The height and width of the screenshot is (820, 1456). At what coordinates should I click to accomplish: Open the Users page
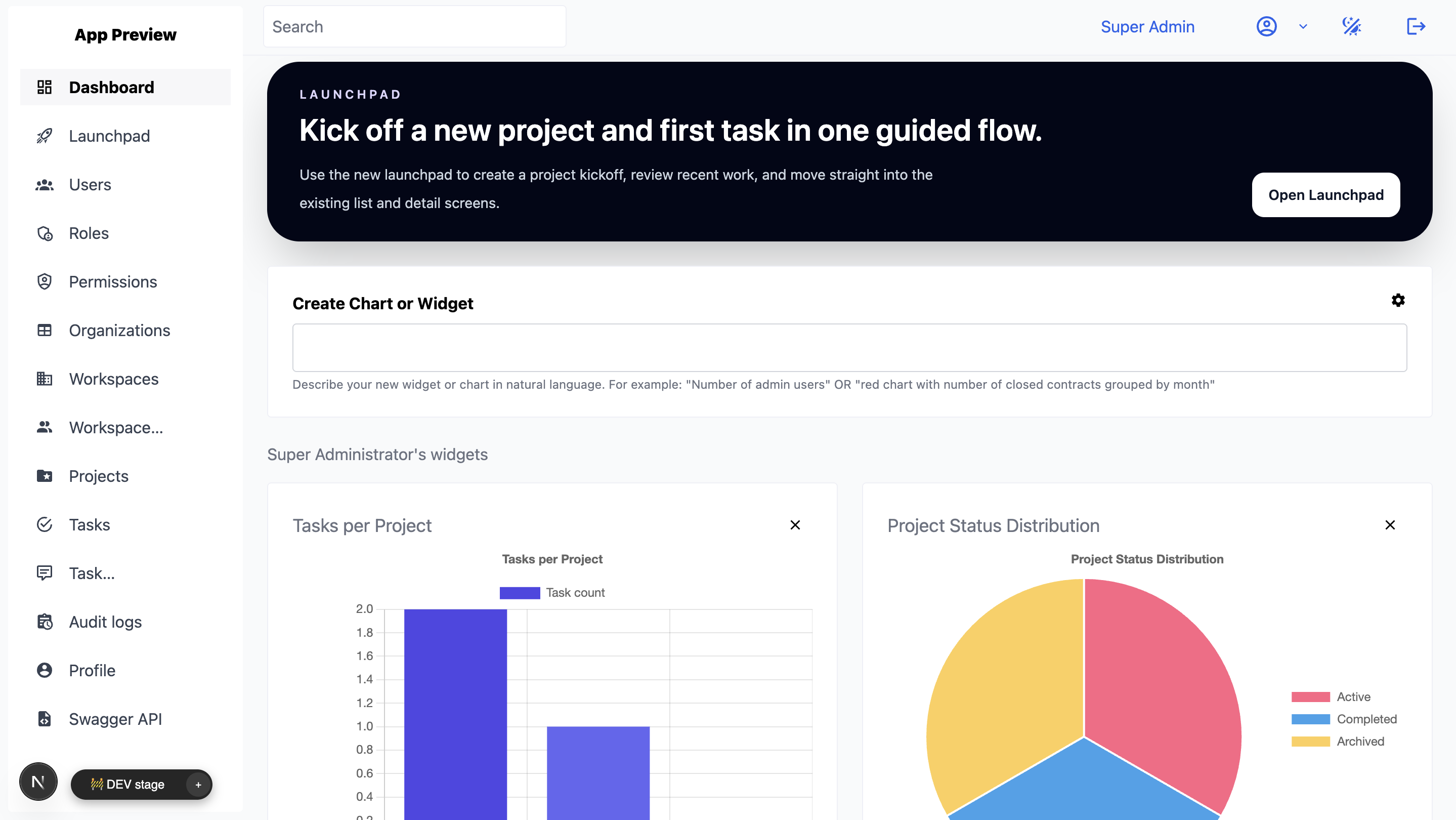coord(125,184)
